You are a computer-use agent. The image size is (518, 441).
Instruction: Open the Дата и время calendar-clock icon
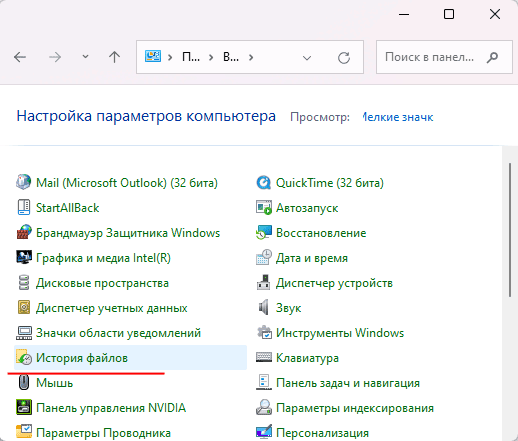(x=264, y=257)
